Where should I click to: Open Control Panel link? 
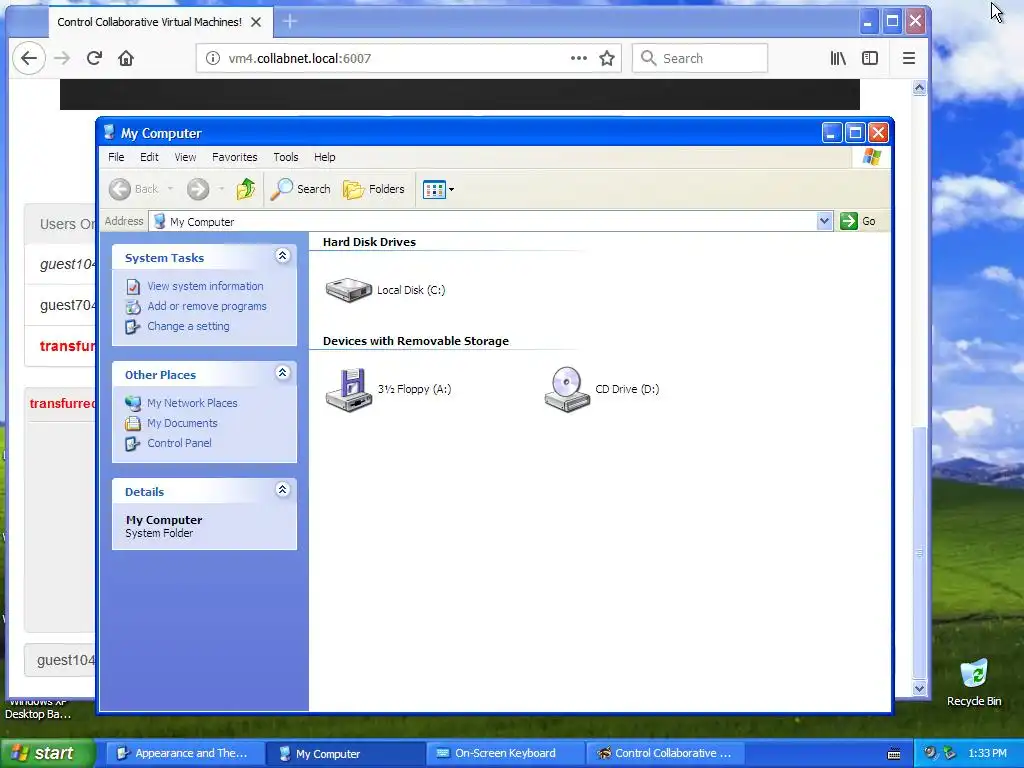[x=179, y=443]
